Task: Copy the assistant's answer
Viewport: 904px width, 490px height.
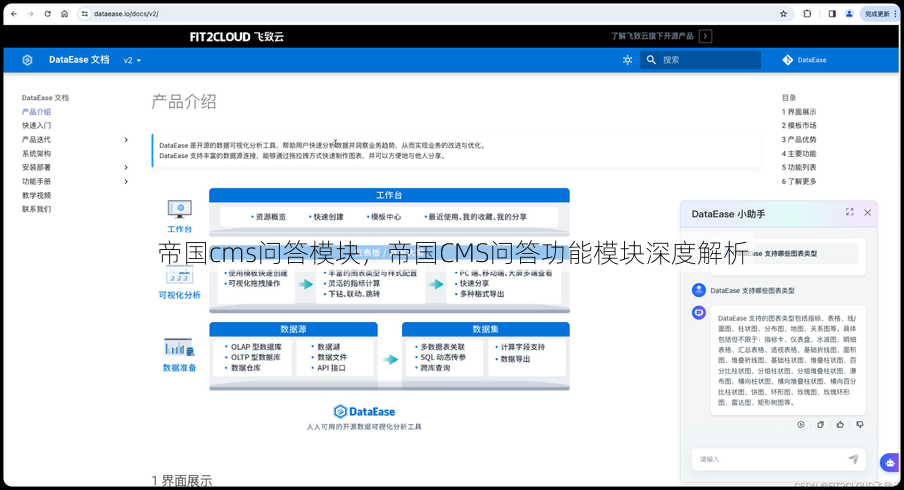Action: 820,425
